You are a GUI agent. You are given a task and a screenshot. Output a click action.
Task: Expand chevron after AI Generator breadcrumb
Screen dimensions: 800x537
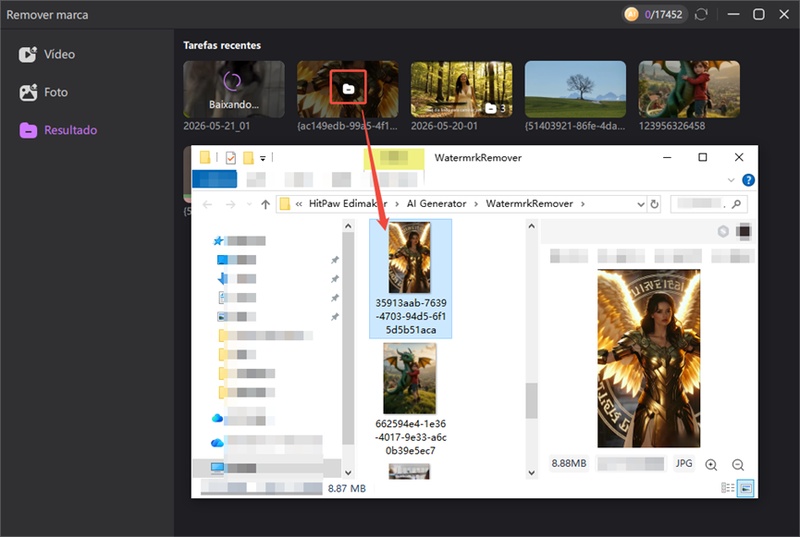coord(476,204)
